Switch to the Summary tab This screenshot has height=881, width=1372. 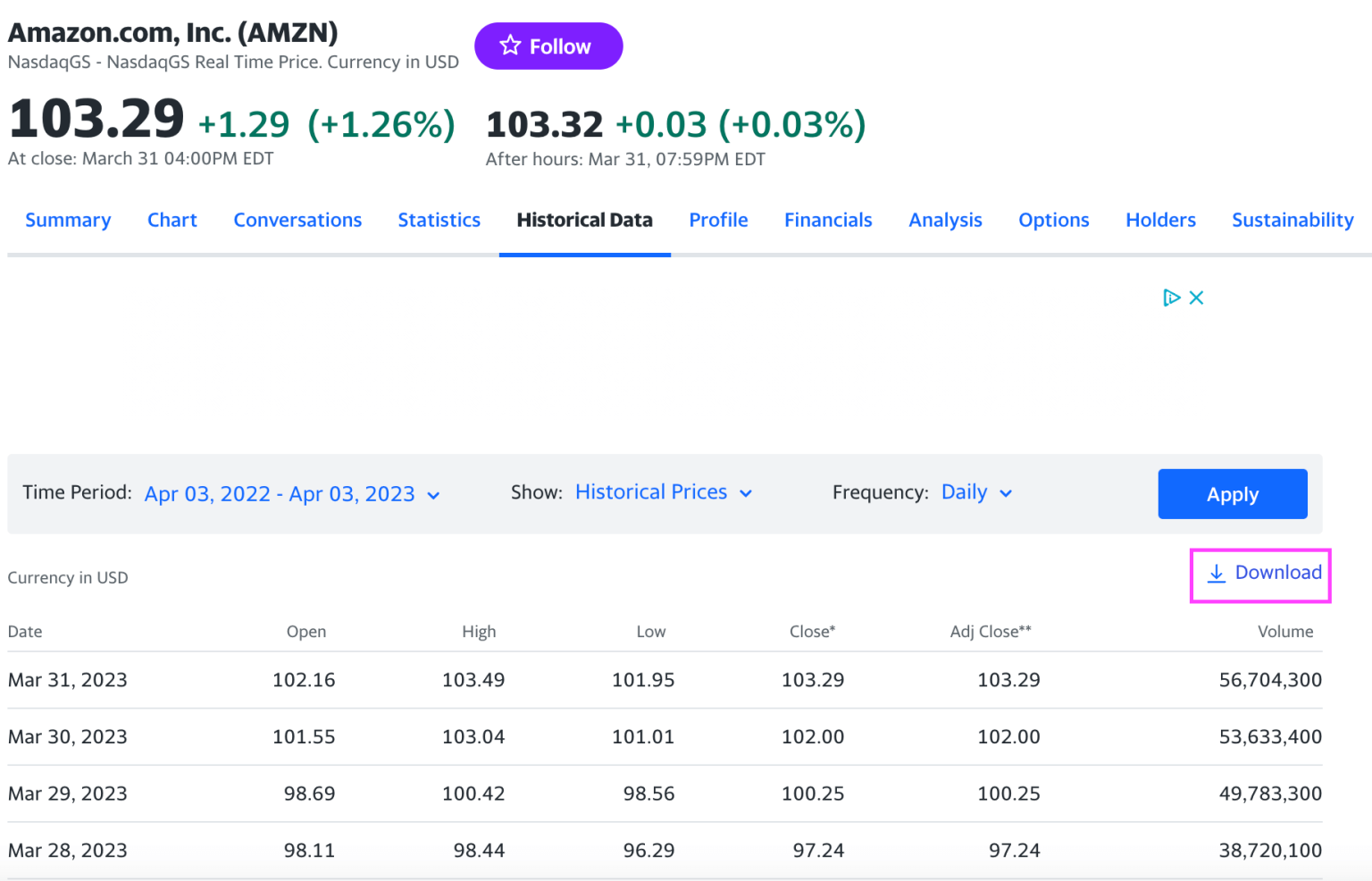(x=68, y=220)
